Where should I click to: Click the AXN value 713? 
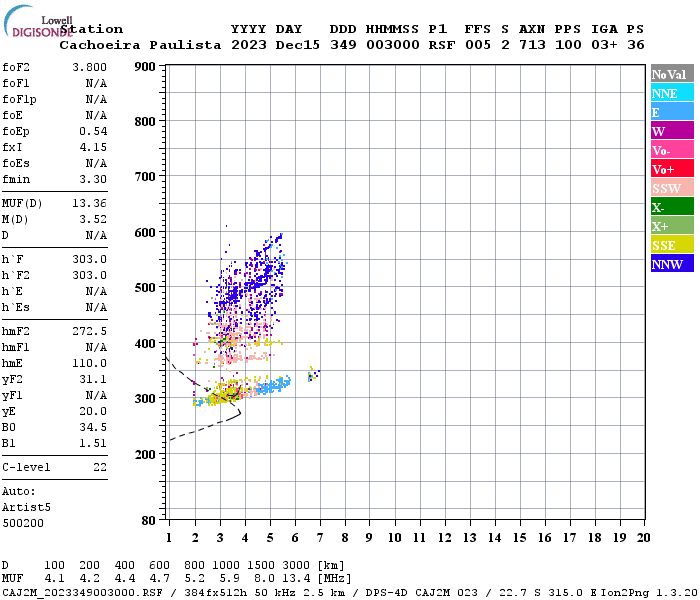(532, 45)
